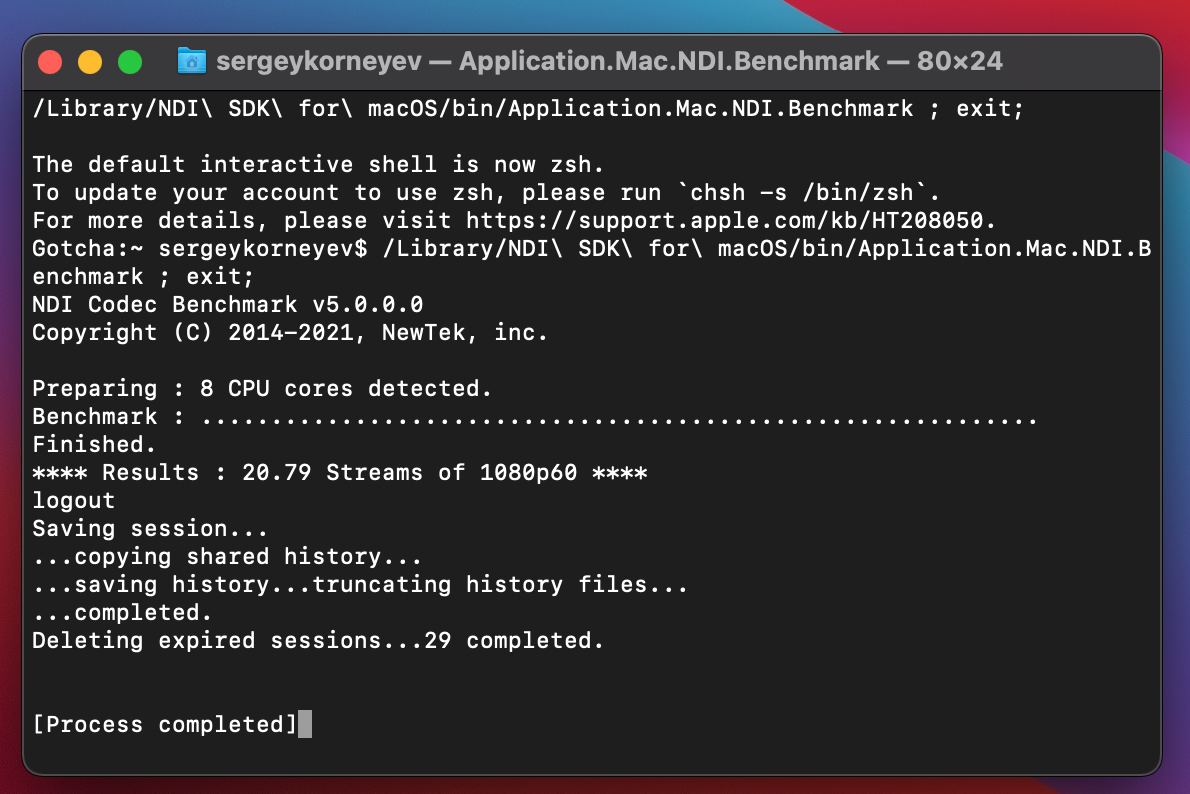Screen dimensions: 1190x794
Task: Click the home folder icon in title bar
Action: tap(191, 61)
